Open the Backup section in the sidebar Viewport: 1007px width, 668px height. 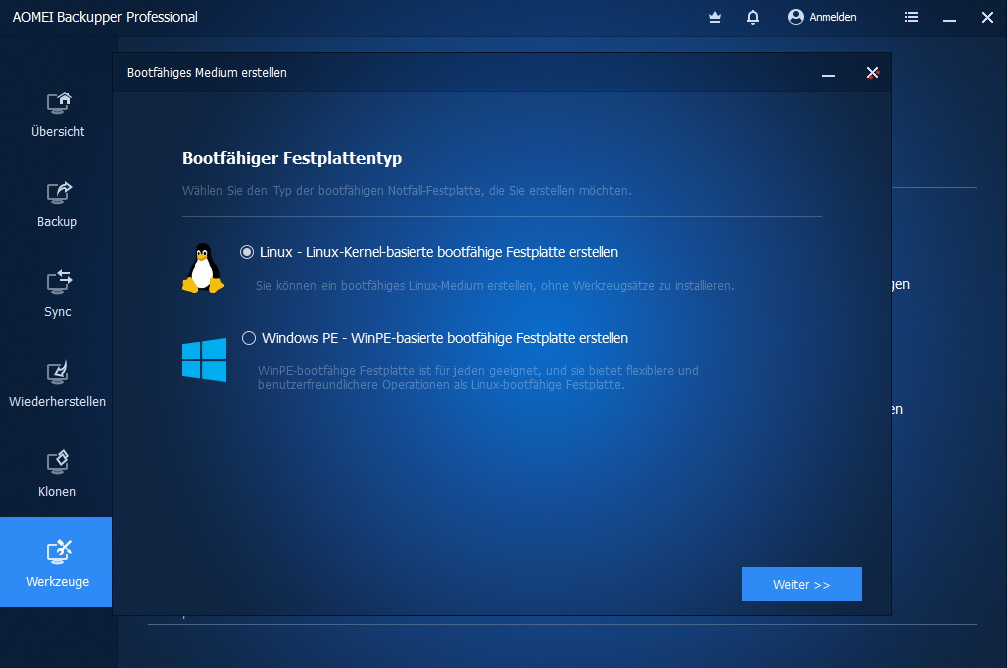57,206
